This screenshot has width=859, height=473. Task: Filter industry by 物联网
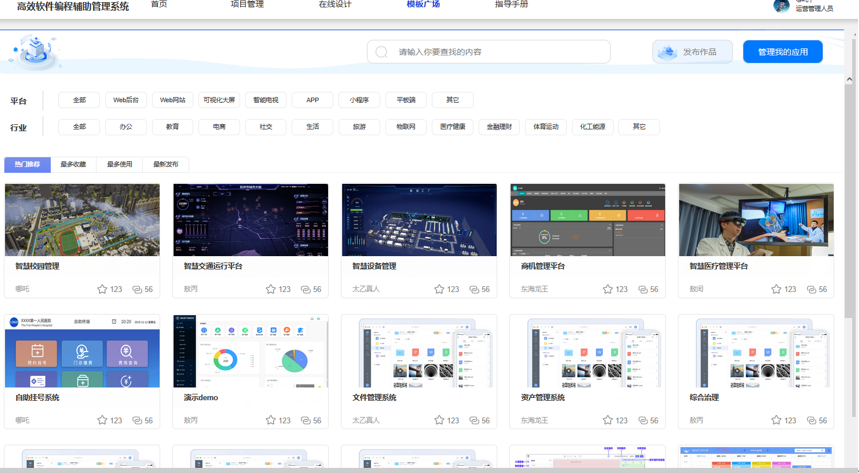click(406, 127)
